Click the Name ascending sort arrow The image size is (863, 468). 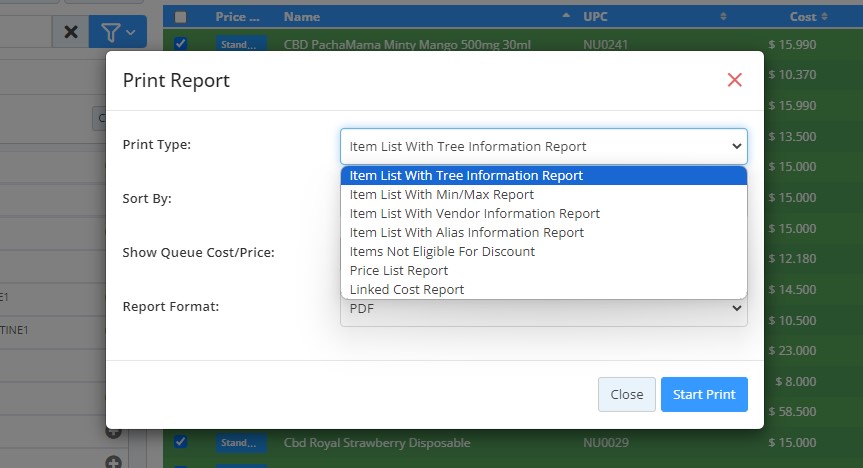[x=566, y=15]
